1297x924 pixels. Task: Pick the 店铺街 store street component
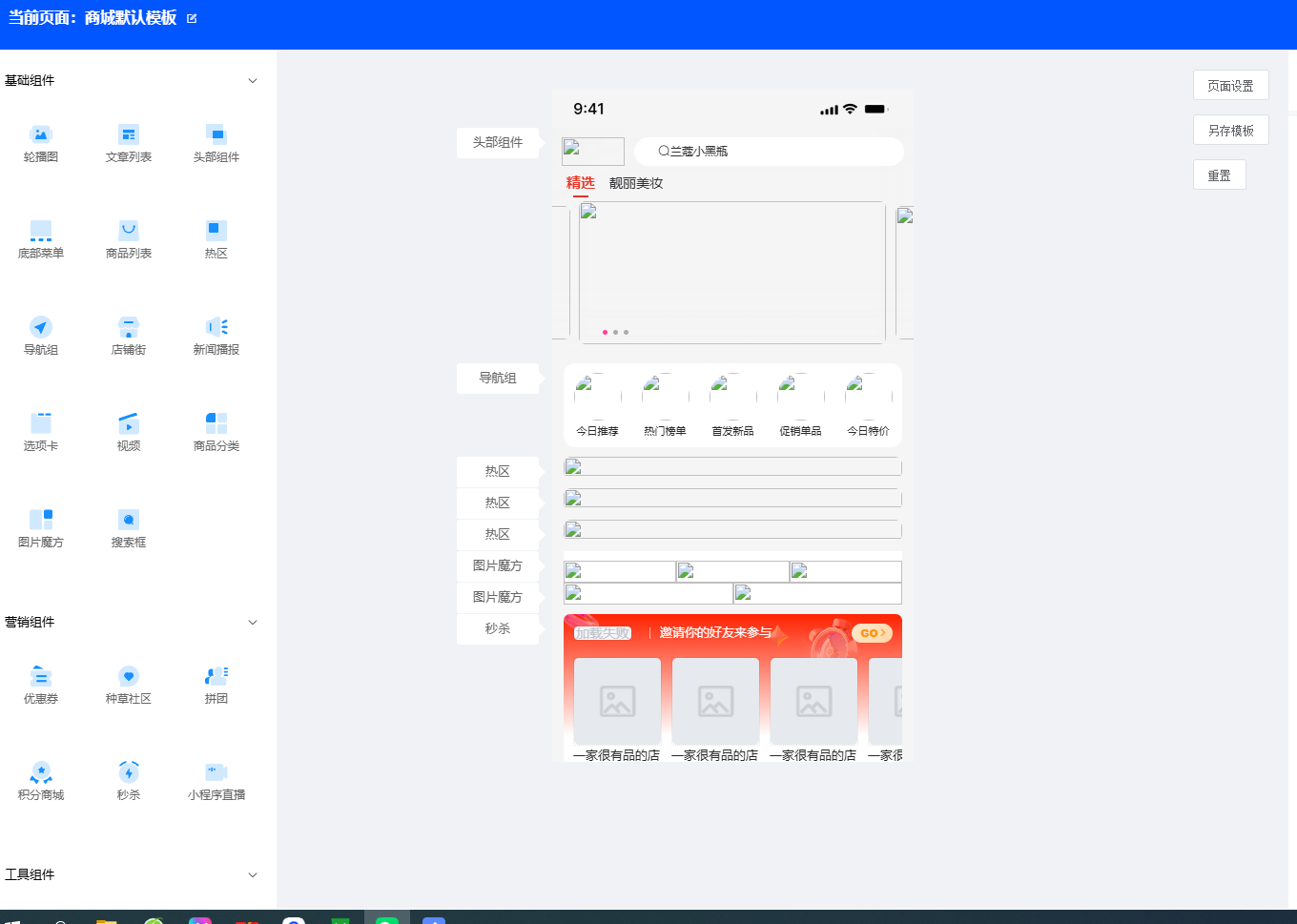coord(129,327)
